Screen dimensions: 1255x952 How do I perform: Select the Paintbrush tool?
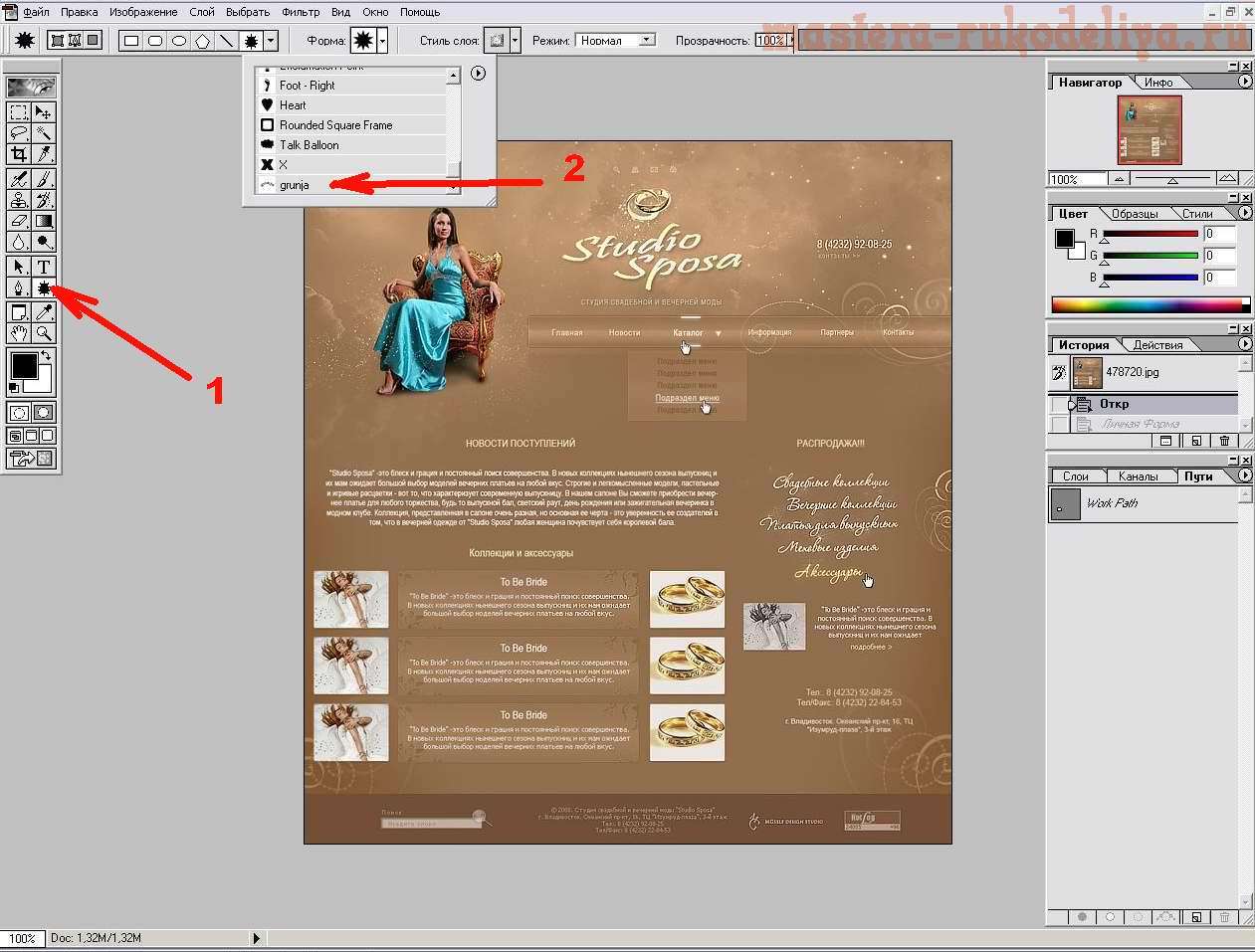(x=44, y=179)
